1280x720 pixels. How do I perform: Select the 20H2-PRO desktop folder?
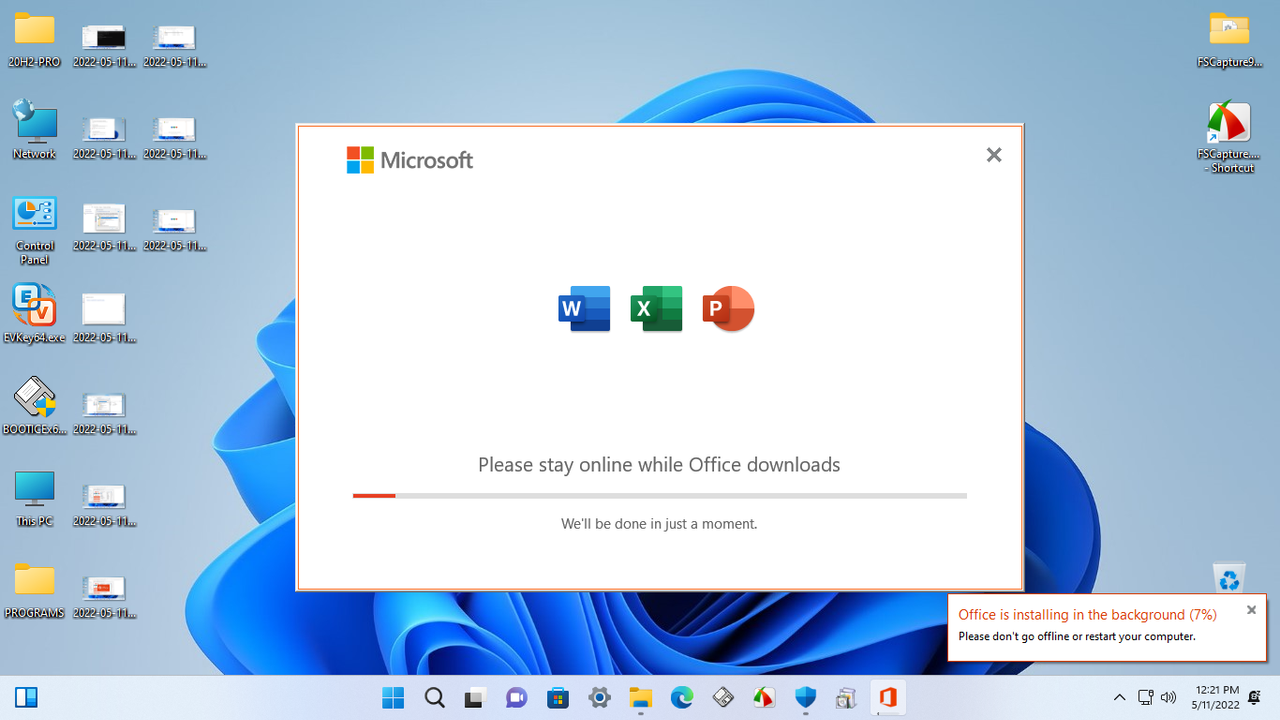34,40
